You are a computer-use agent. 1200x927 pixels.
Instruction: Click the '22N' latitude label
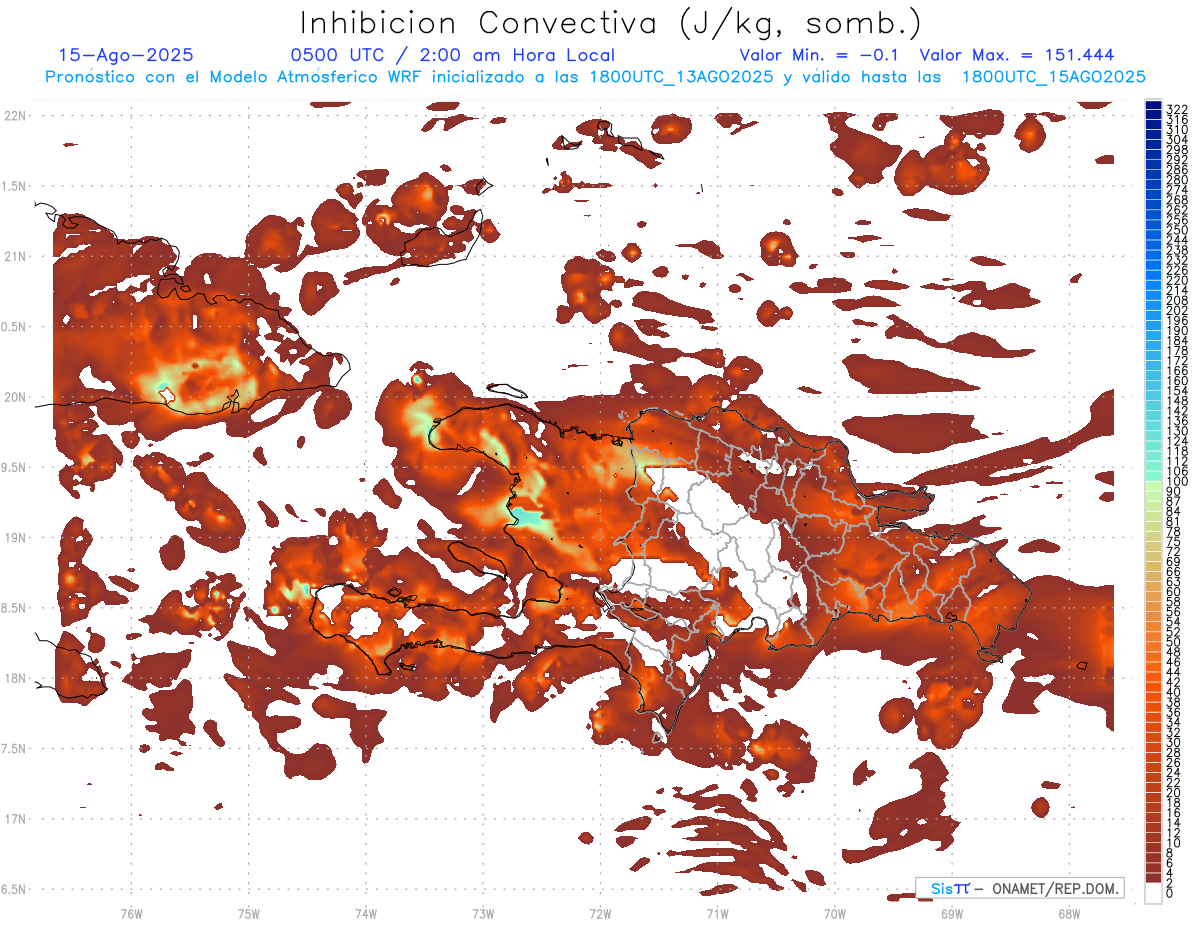coord(15,116)
